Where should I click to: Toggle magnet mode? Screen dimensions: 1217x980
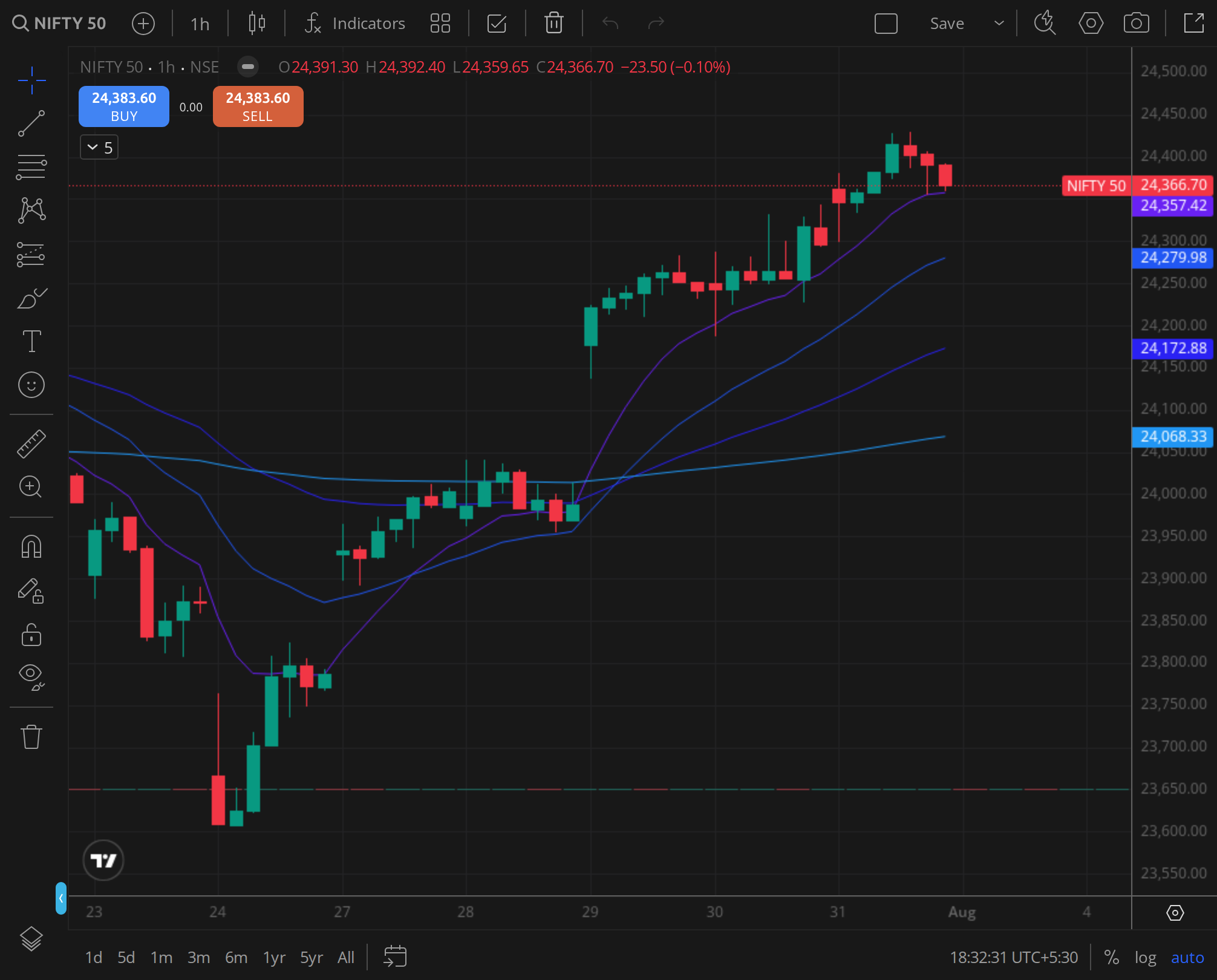(x=31, y=547)
